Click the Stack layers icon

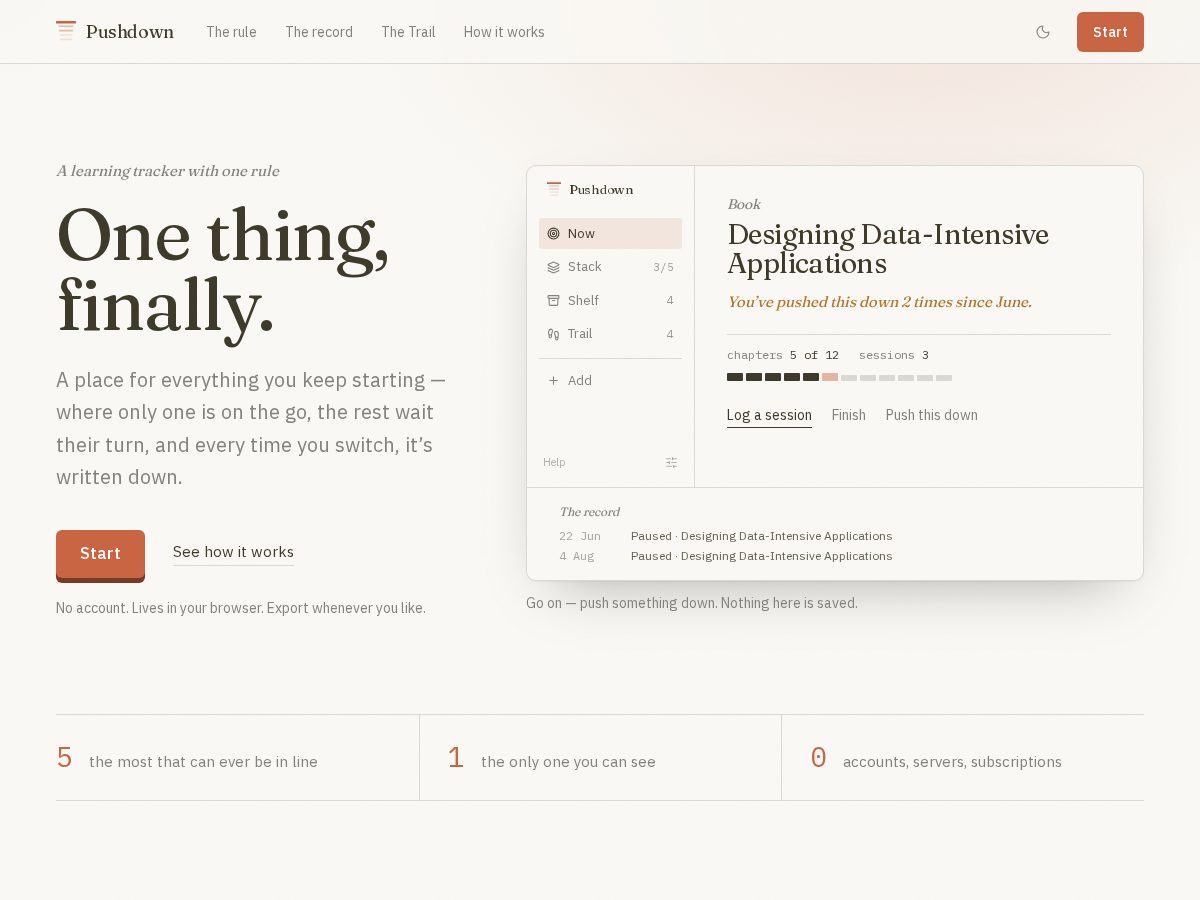(553, 267)
